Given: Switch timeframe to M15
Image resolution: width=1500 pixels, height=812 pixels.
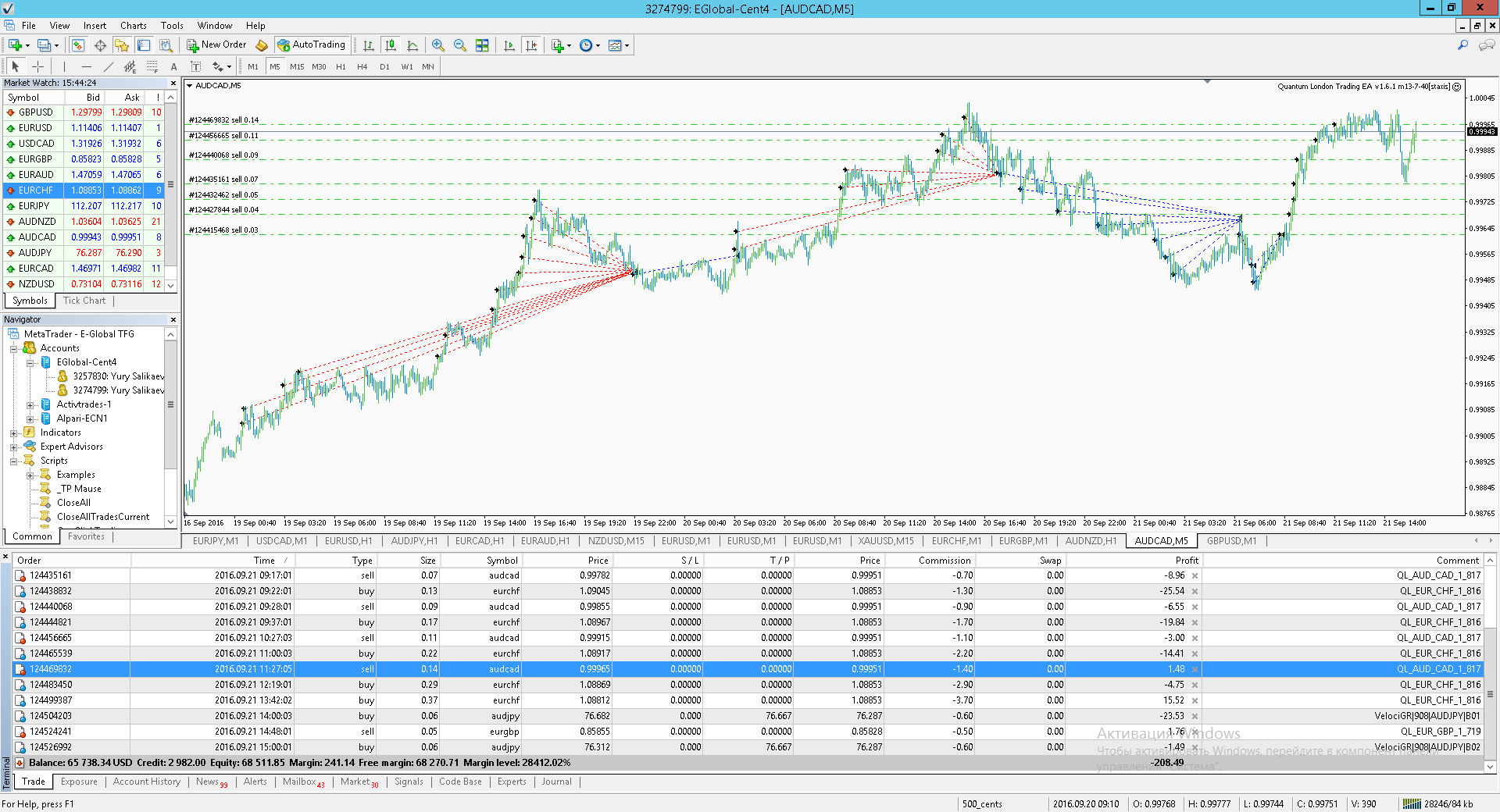Looking at the screenshot, I should (x=297, y=66).
